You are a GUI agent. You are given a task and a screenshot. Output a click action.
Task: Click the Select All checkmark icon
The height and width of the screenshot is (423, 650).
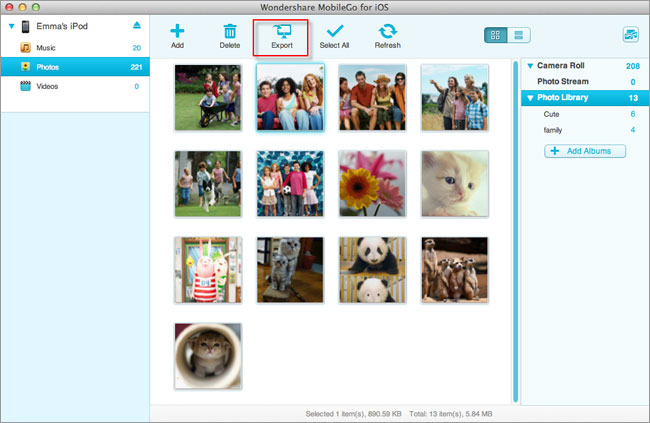click(x=335, y=31)
